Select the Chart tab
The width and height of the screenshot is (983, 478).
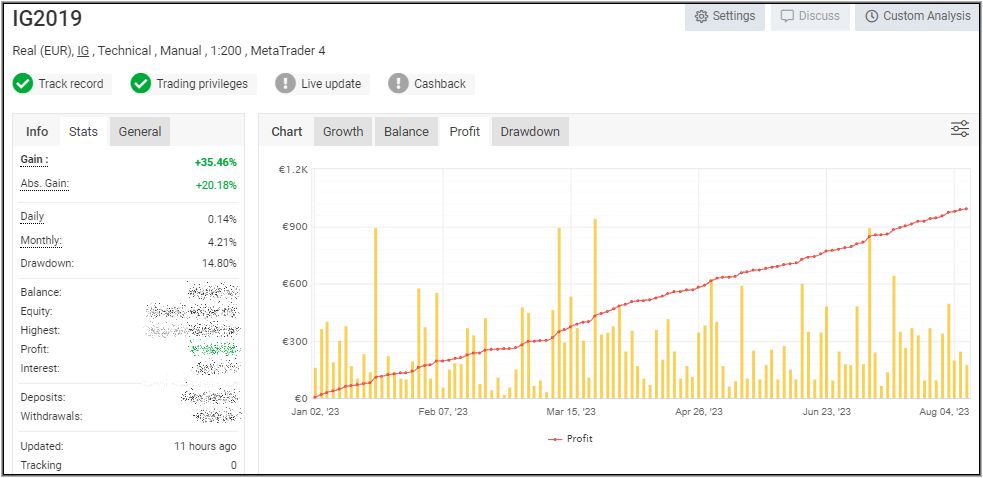[x=287, y=131]
